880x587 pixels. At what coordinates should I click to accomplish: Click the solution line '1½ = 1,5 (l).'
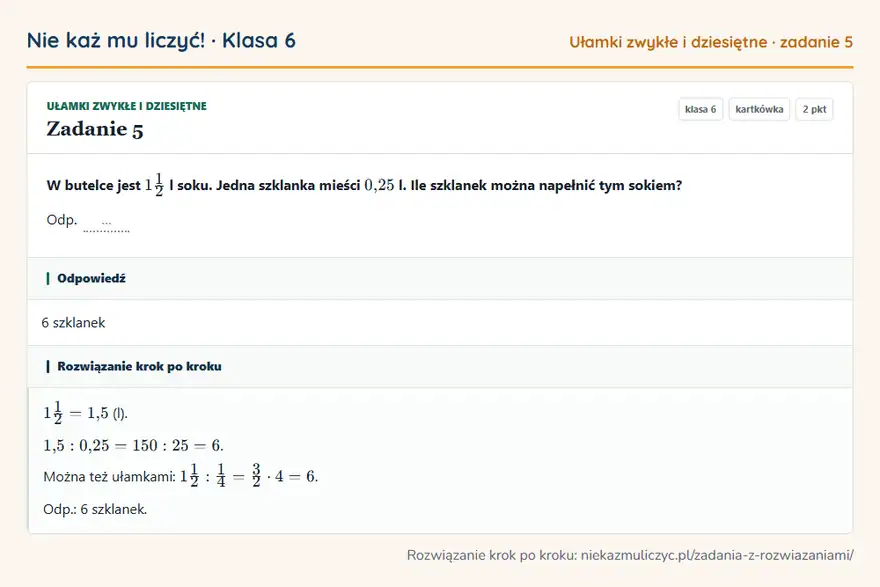pos(86,413)
